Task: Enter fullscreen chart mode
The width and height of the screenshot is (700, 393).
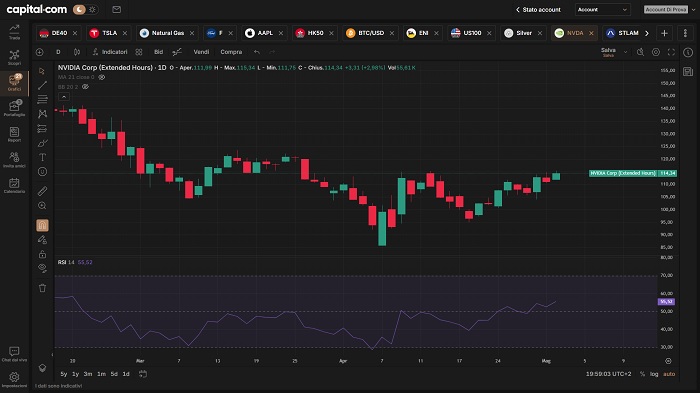Action: 671,52
